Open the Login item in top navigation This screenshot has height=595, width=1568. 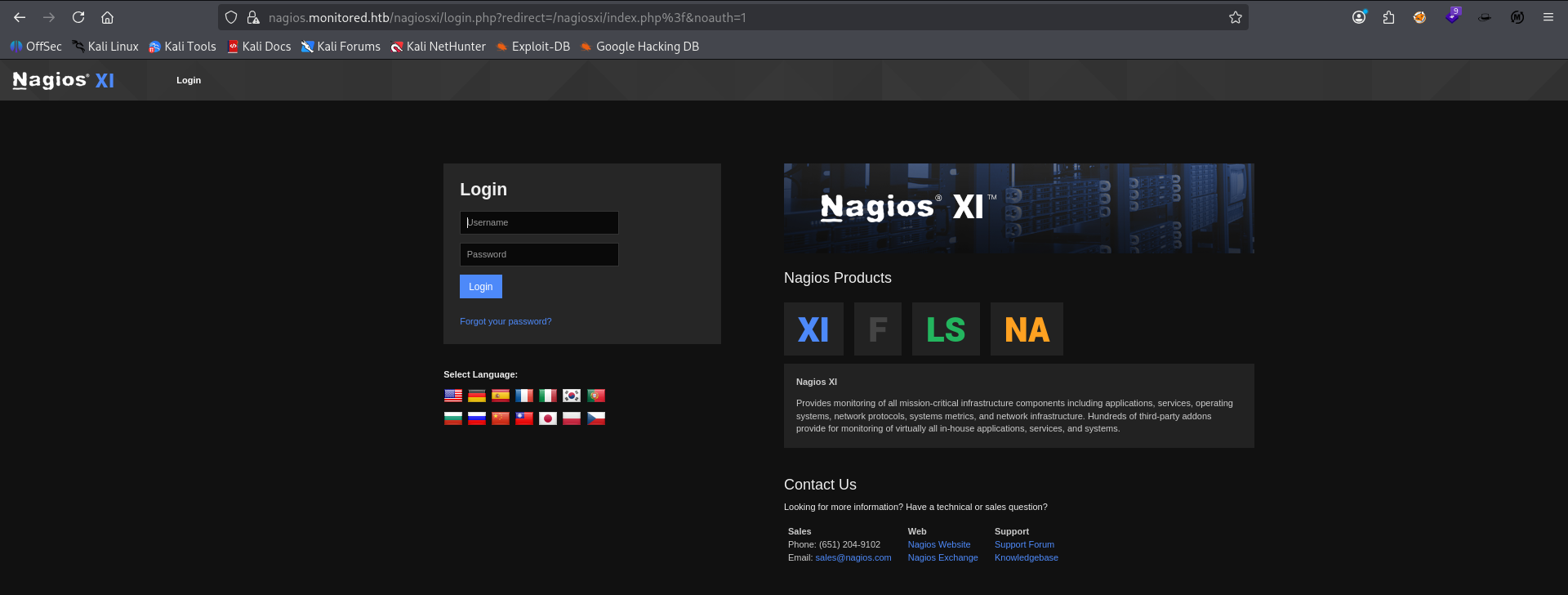coord(189,80)
